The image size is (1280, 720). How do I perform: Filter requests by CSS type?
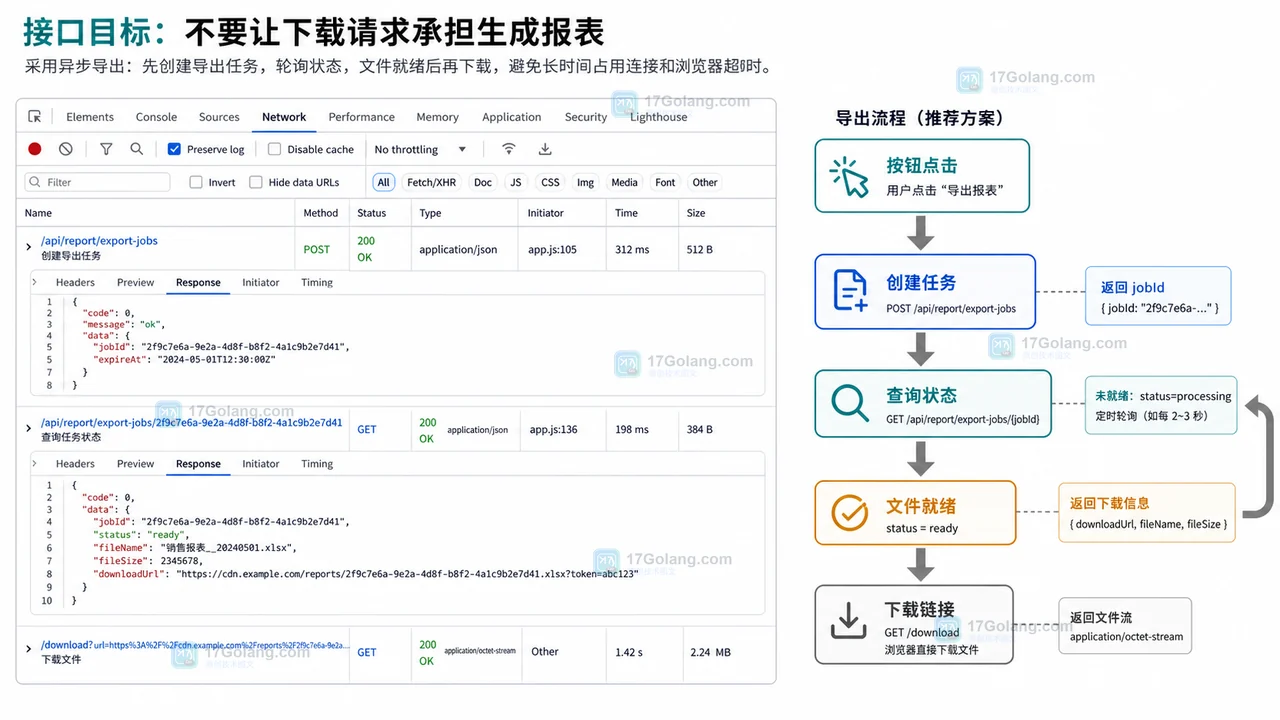550,182
